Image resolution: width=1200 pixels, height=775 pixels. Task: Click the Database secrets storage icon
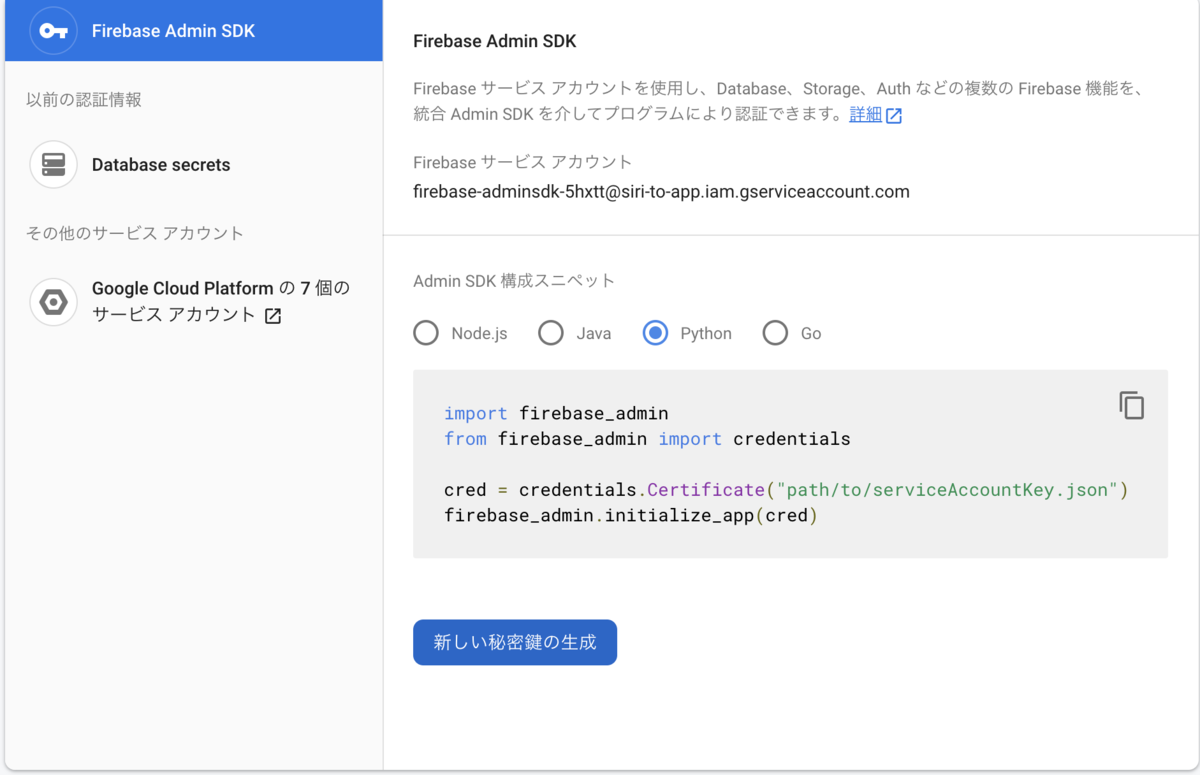[54, 165]
